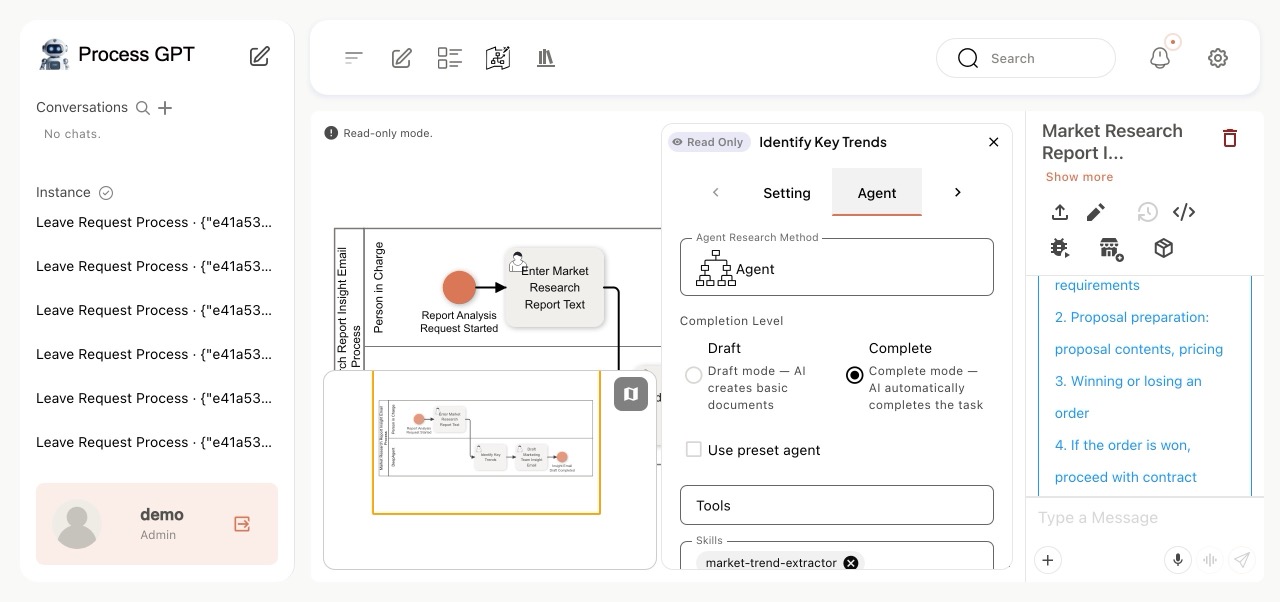Open notifications bell icon
1280x602 pixels.
click(x=1160, y=58)
